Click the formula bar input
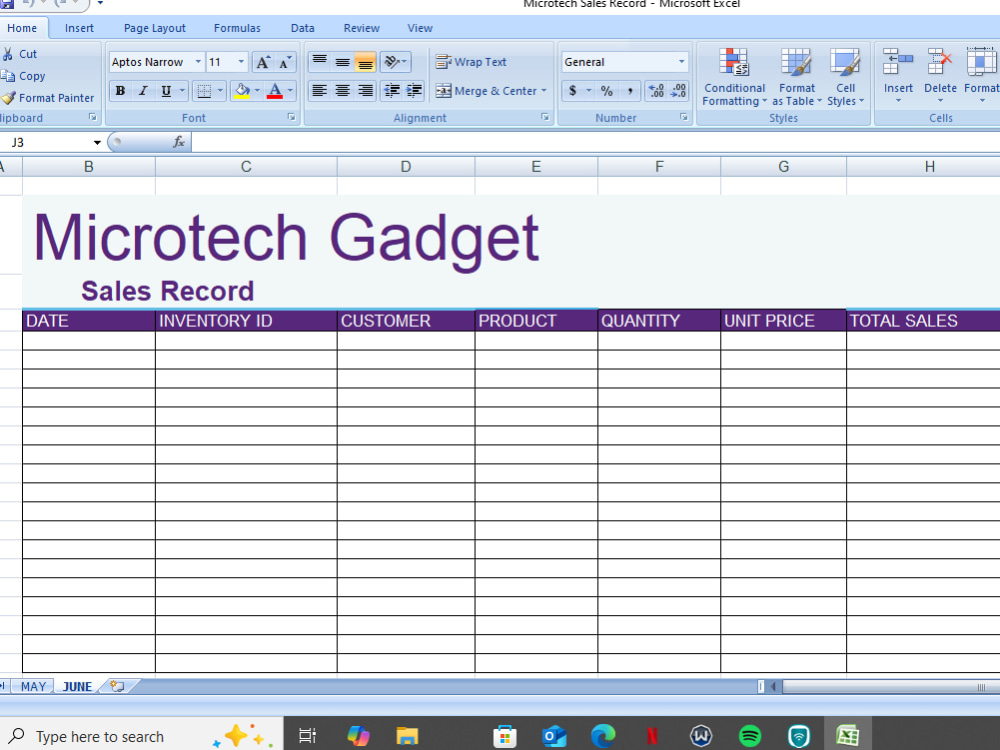Image resolution: width=1000 pixels, height=750 pixels. (x=595, y=142)
